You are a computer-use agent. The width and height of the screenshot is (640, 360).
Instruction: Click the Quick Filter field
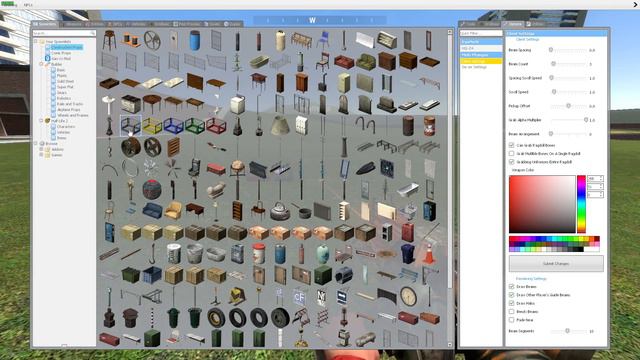coord(481,33)
